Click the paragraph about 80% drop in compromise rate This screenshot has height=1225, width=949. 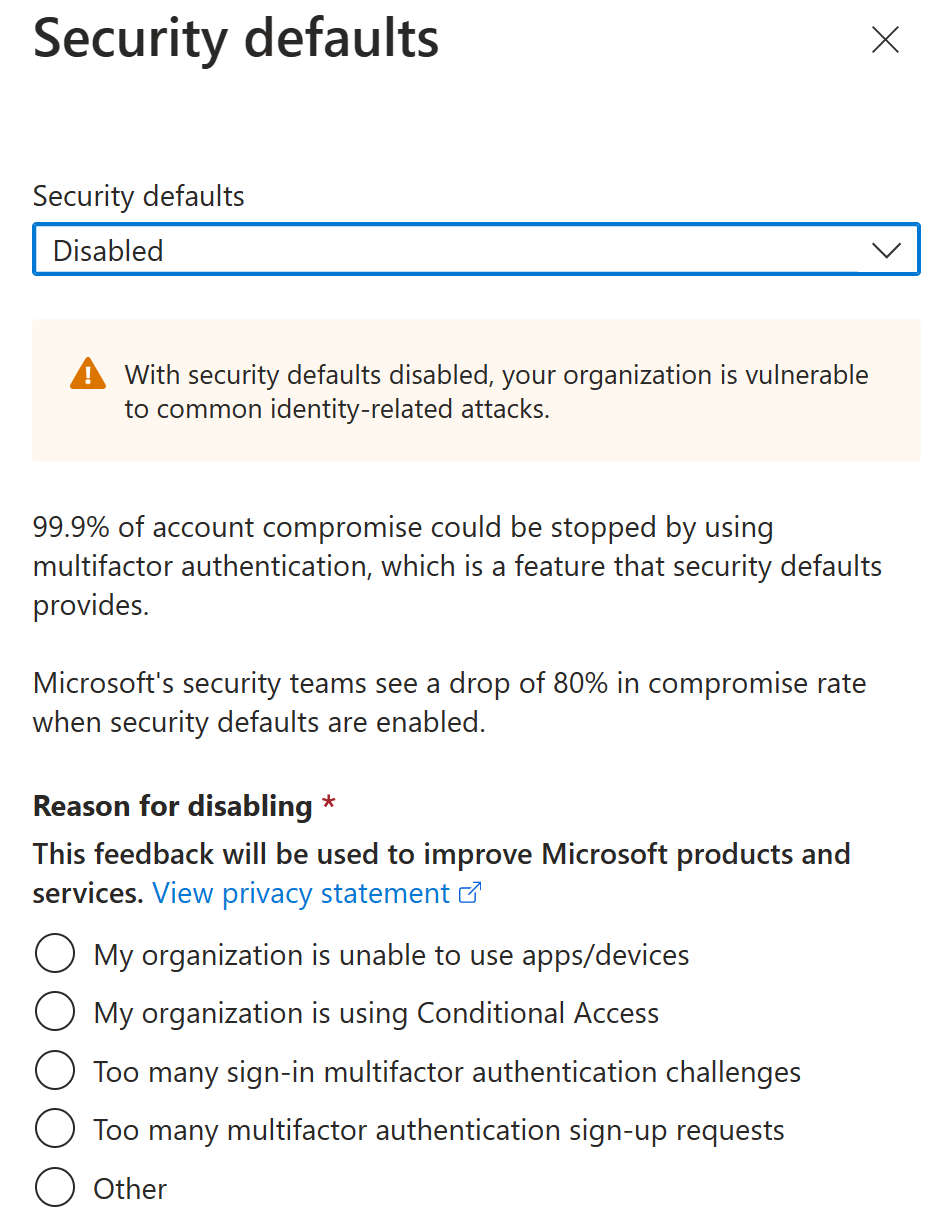click(449, 703)
